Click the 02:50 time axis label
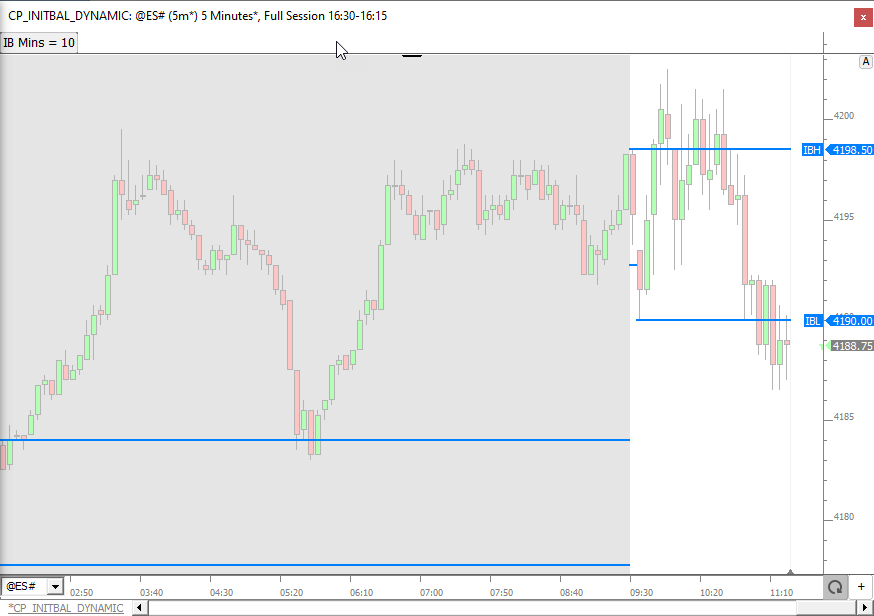 coord(81,593)
